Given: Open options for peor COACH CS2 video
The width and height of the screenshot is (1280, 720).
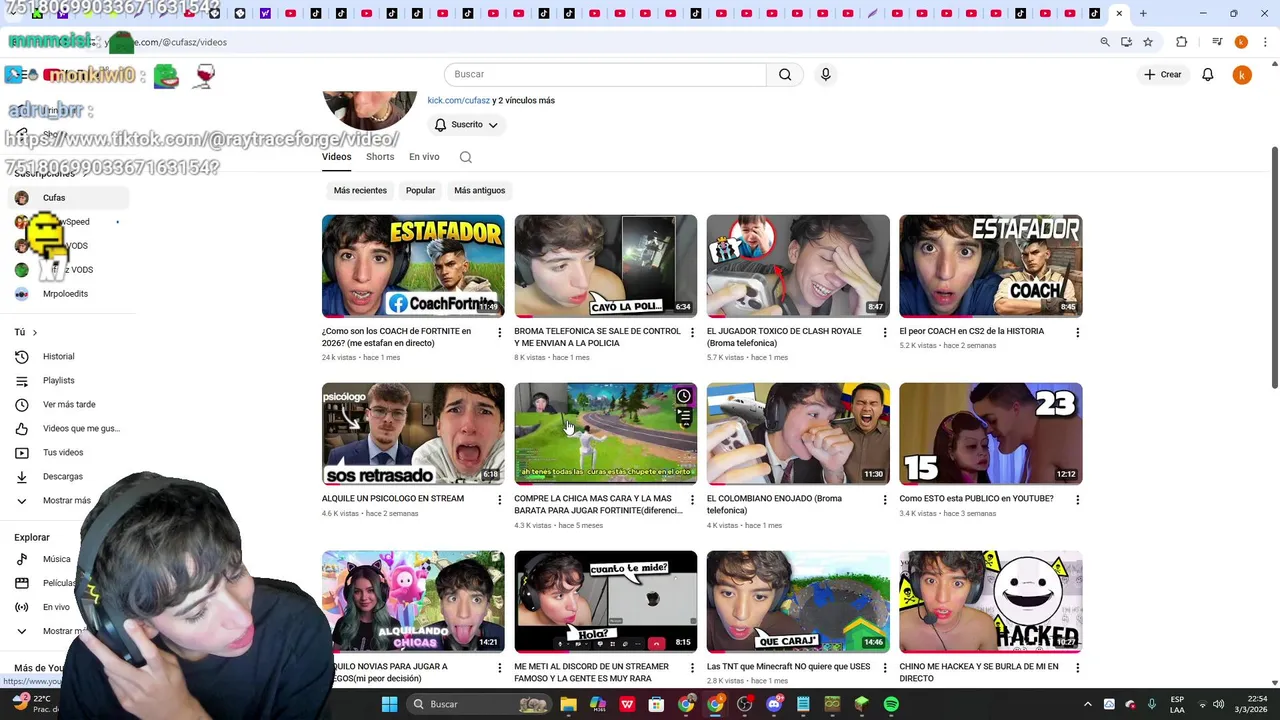Looking at the screenshot, I should pyautogui.click(x=1077, y=333).
